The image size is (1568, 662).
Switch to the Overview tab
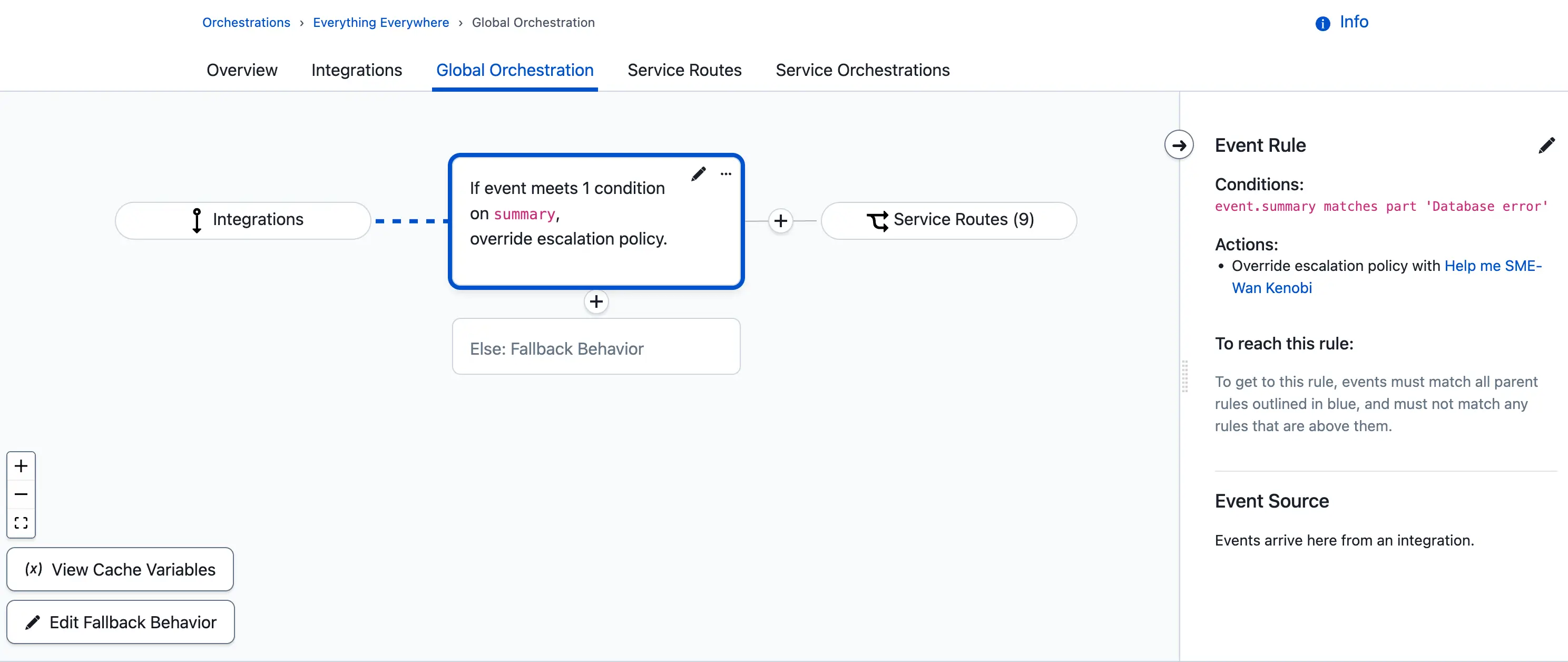[242, 70]
